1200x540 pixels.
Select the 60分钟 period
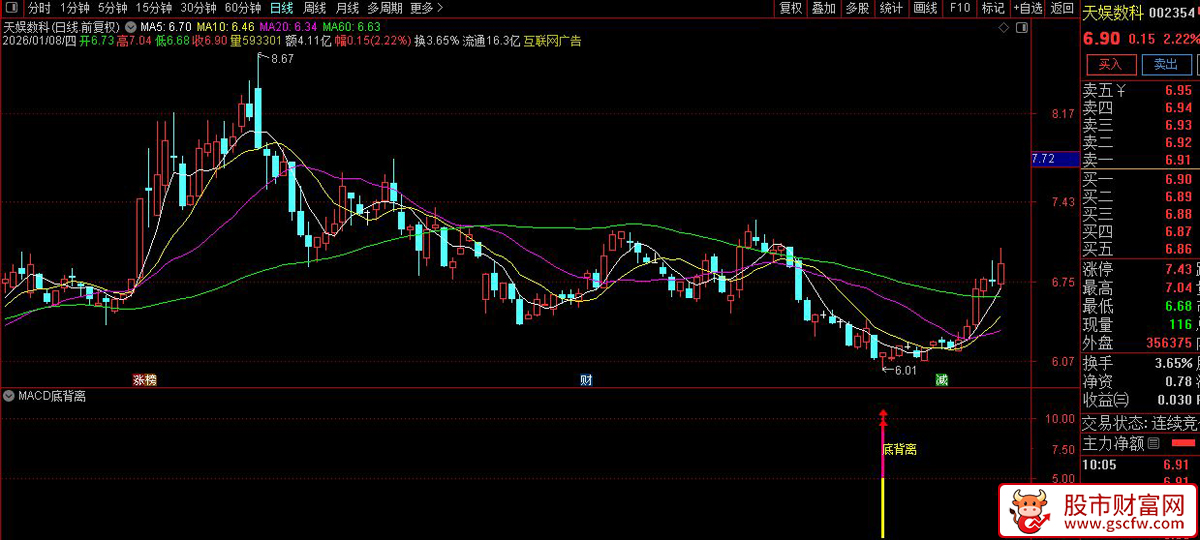pos(242,8)
